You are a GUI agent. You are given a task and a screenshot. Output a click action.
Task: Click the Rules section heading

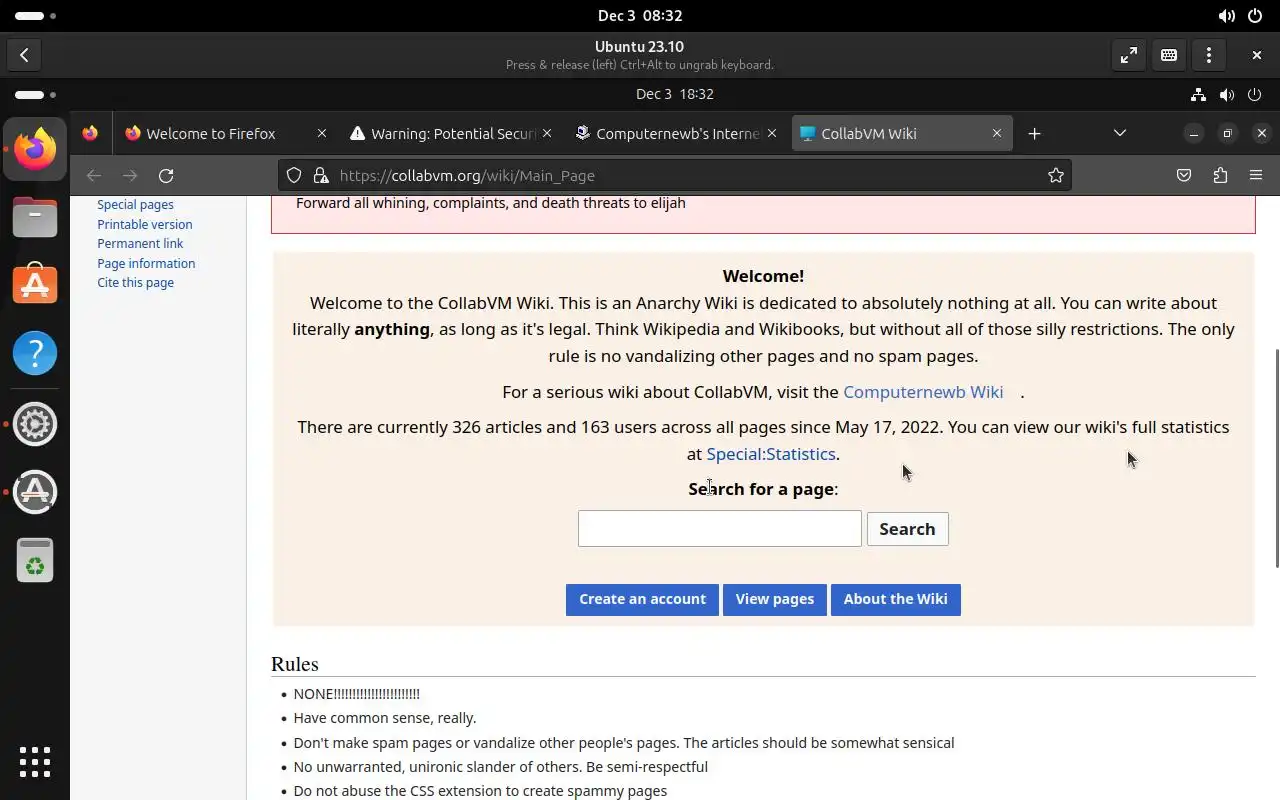coord(294,664)
